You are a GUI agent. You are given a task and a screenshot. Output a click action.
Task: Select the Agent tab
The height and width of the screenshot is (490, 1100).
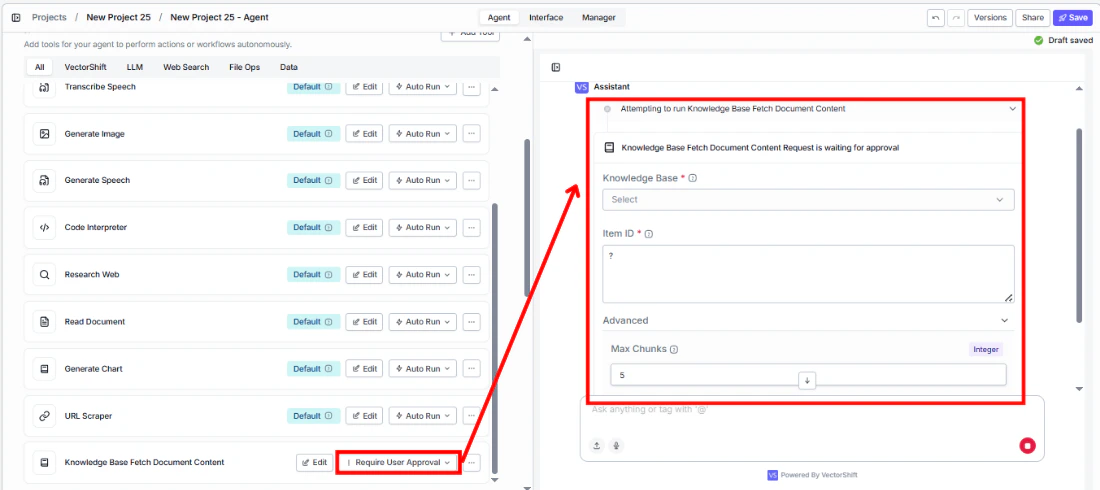click(499, 18)
